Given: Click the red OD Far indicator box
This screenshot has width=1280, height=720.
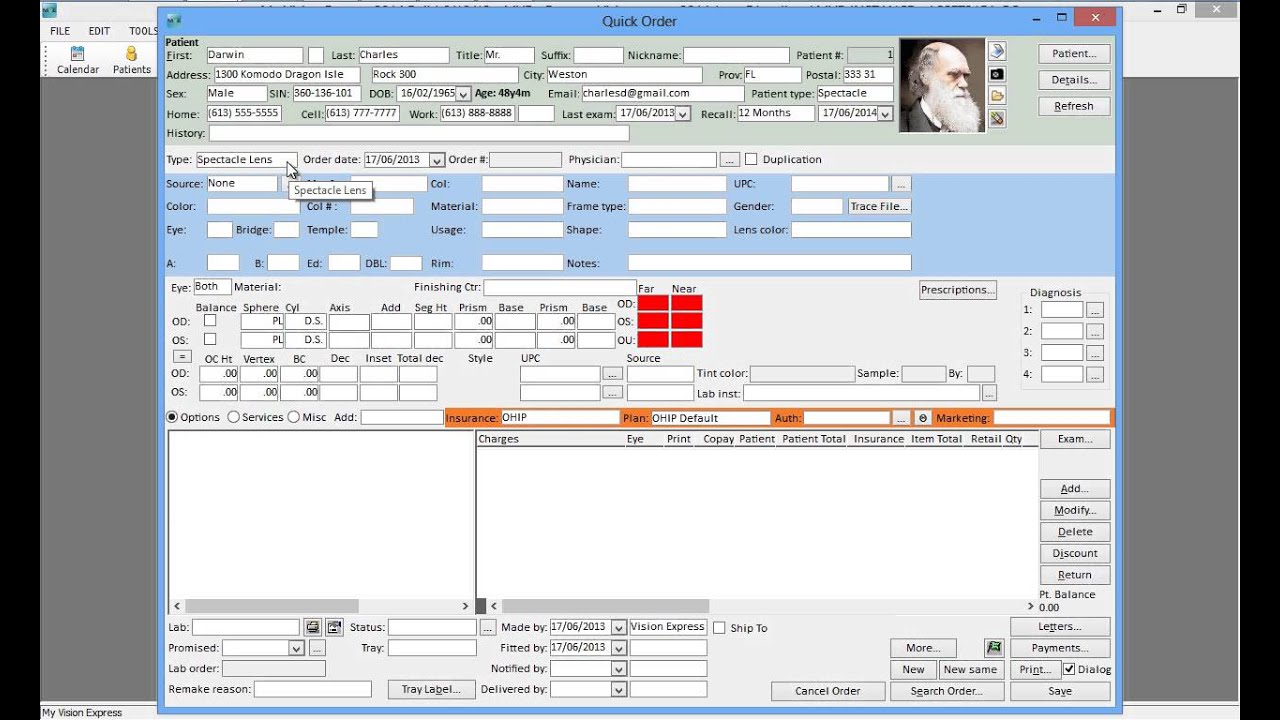Looking at the screenshot, I should click(653, 303).
